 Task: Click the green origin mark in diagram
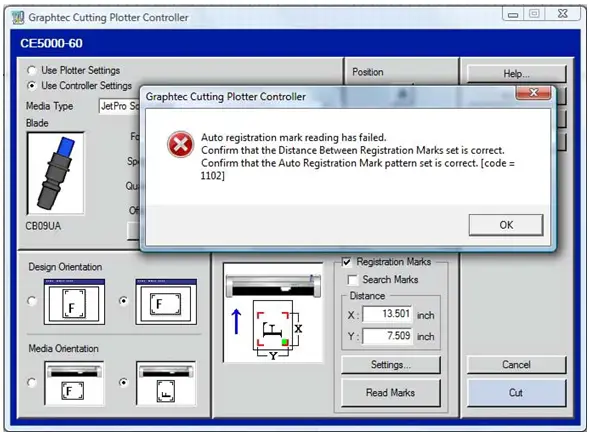[x=285, y=342]
